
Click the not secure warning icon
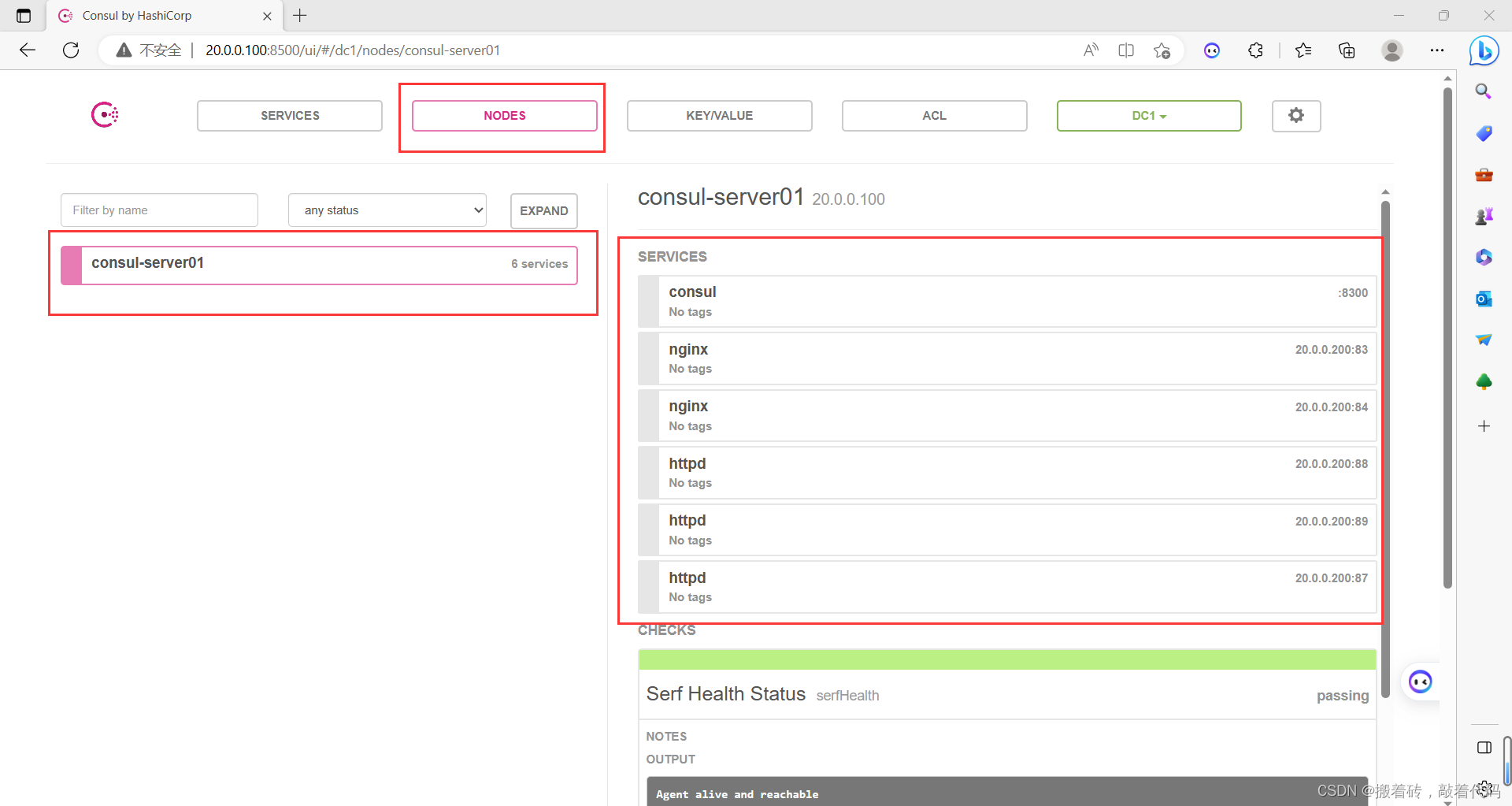point(124,50)
